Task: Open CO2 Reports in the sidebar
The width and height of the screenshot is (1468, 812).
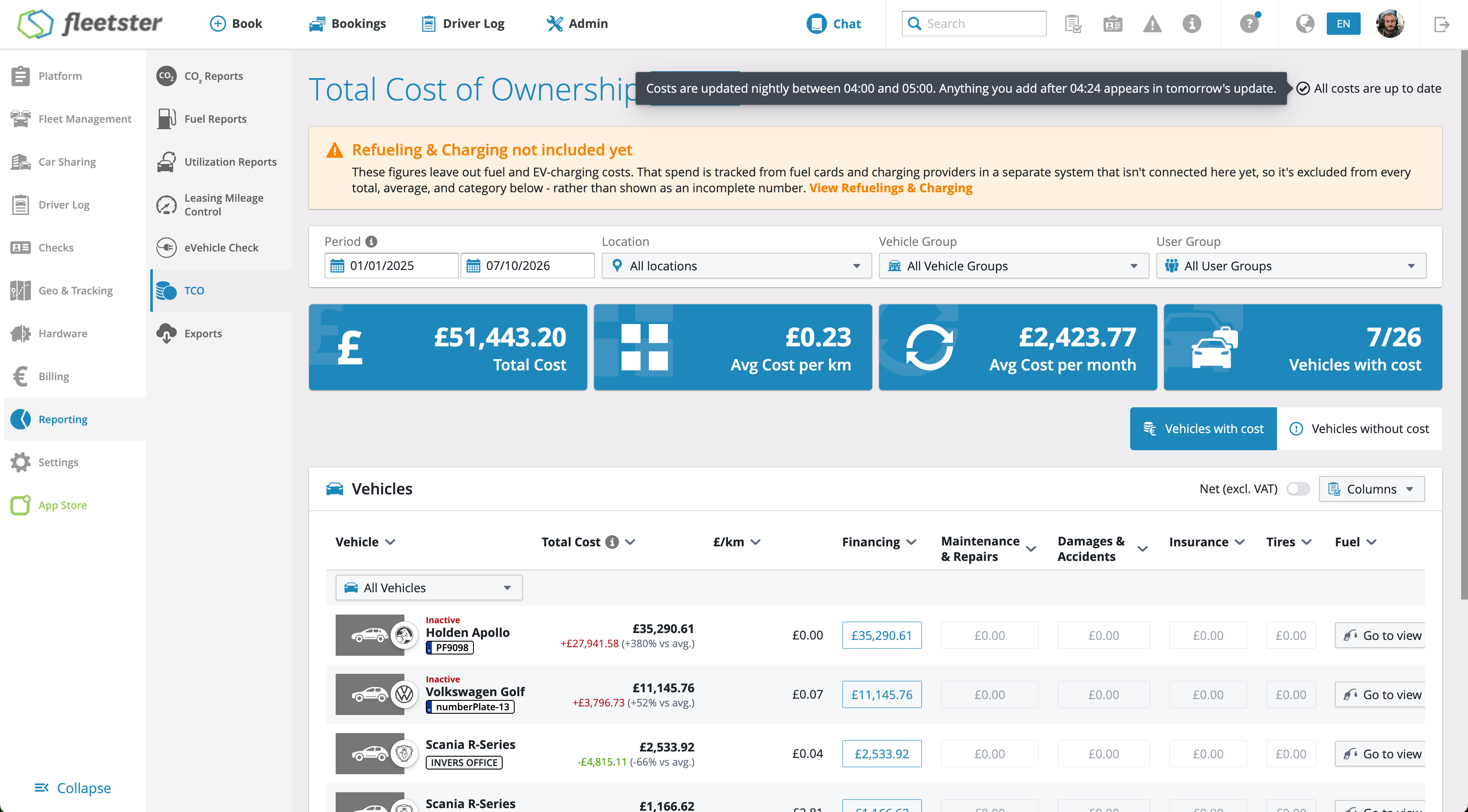Action: 220,76
